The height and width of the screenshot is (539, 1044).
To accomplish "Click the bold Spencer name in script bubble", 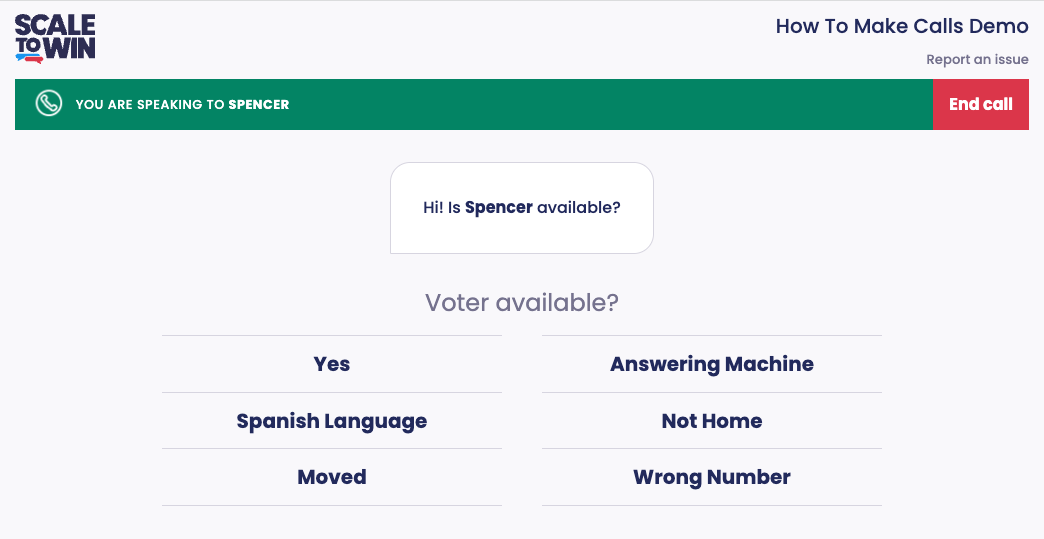I will 498,208.
